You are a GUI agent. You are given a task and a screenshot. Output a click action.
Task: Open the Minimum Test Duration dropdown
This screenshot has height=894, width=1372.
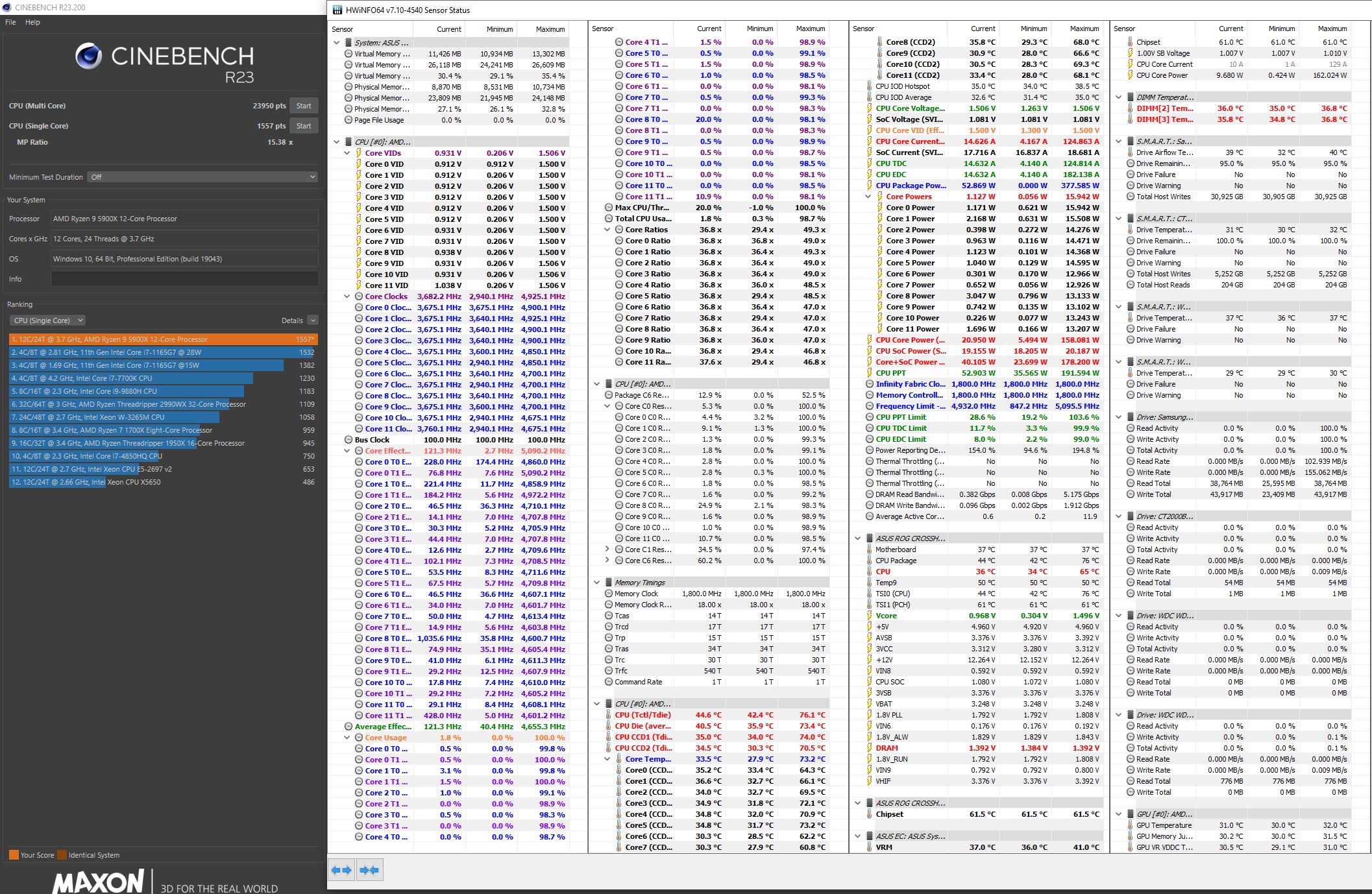point(202,177)
